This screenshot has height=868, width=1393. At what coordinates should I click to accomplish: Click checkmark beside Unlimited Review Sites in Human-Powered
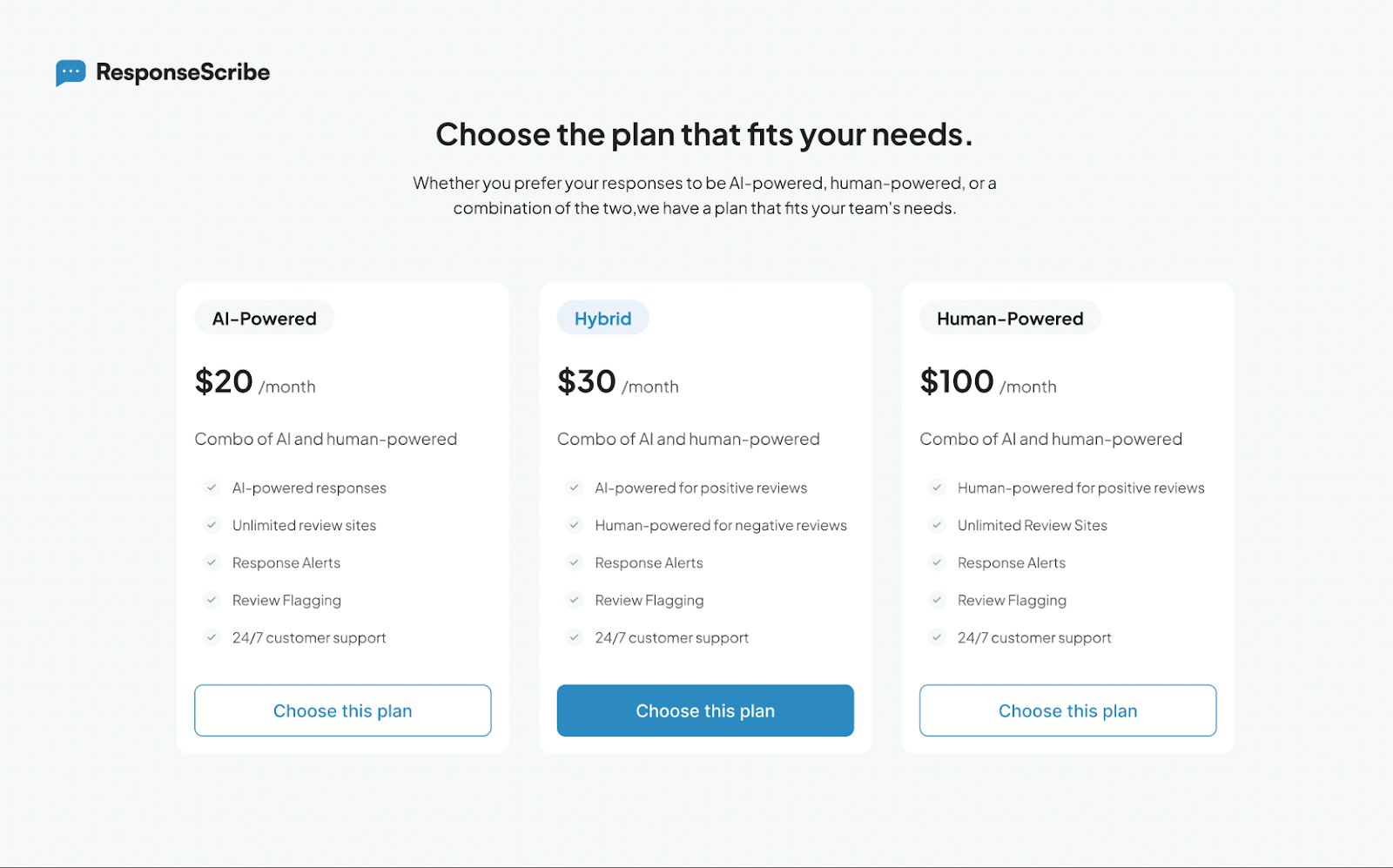tap(937, 525)
